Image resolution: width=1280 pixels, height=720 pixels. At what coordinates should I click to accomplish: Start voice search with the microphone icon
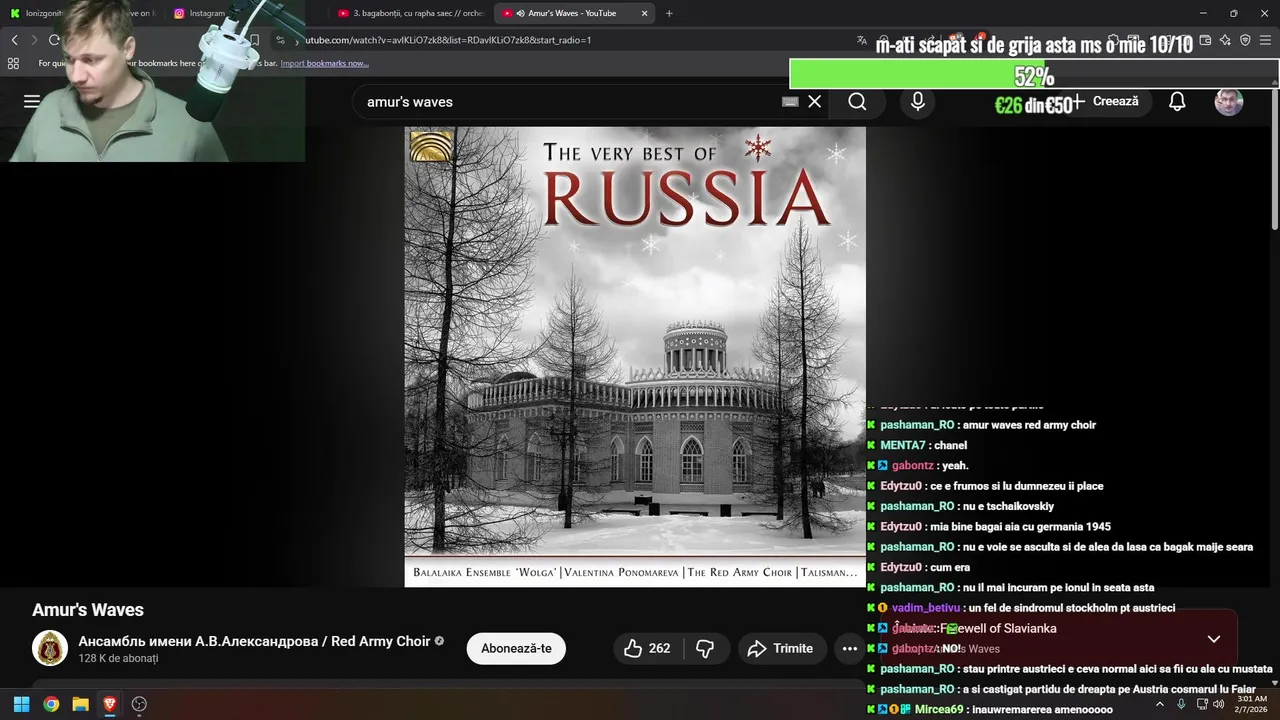click(x=918, y=101)
